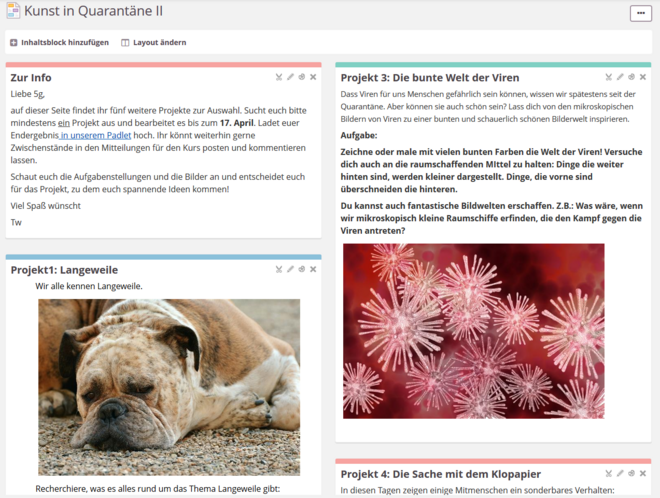
Task: Edit the Projekt 4 Klopapier block
Action: 620,473
